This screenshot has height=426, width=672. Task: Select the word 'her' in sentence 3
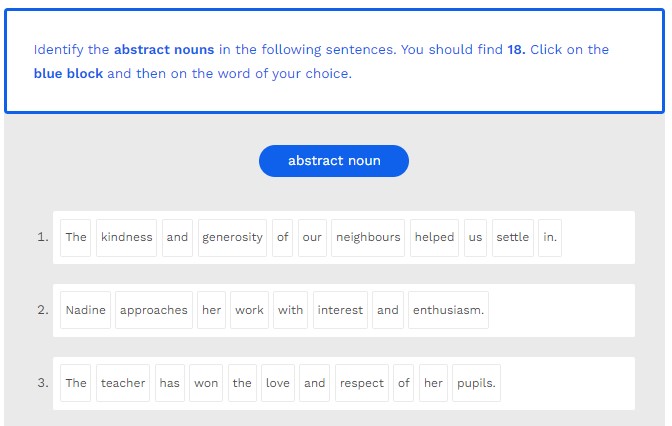[x=433, y=384]
